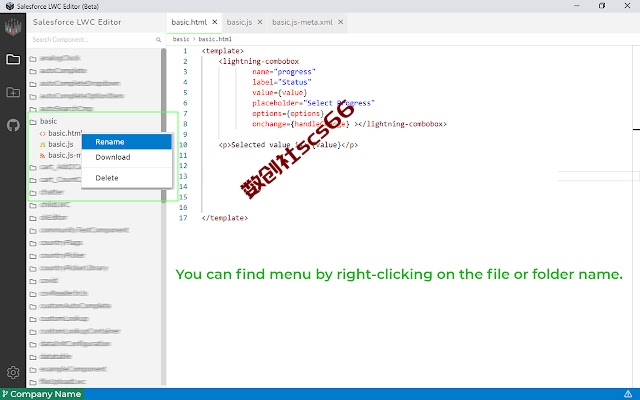The height and width of the screenshot is (400, 640).
Task: Place cursor on the label="Status" line
Action: pos(282,82)
